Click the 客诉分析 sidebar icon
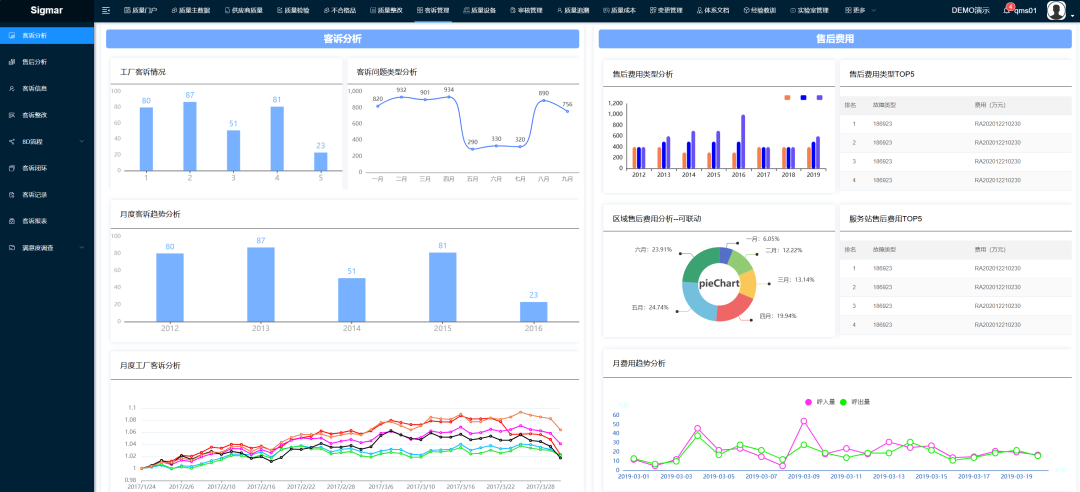 [x=12, y=35]
